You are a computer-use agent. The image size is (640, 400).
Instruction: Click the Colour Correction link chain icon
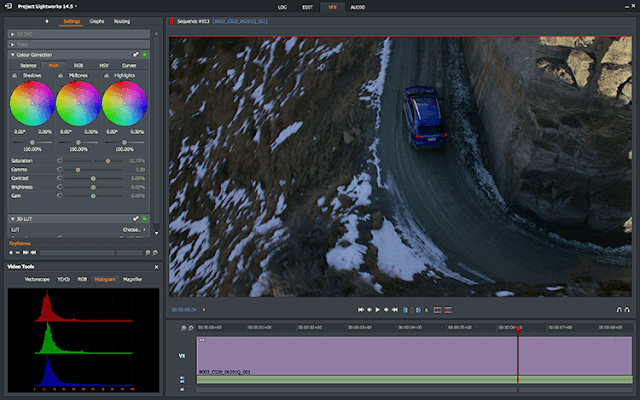click(136, 55)
